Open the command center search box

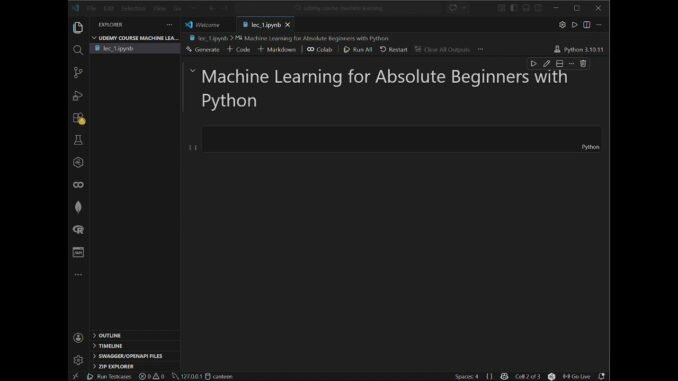click(x=340, y=8)
